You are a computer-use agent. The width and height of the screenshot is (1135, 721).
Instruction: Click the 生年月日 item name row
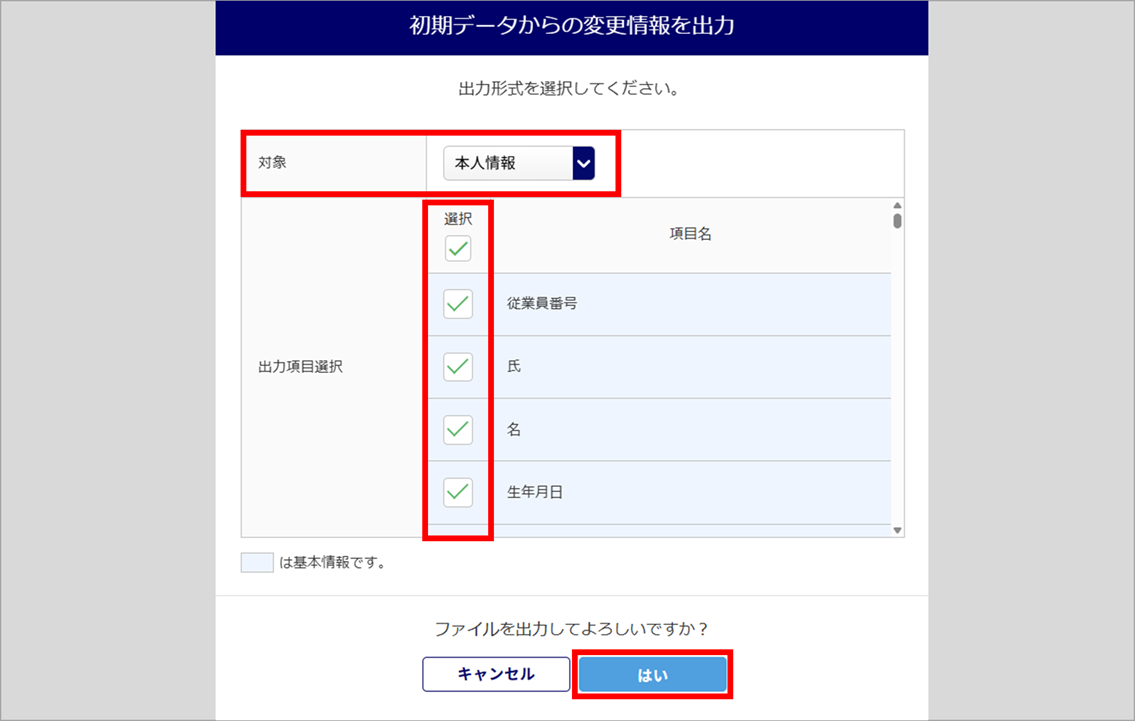pyautogui.click(x=690, y=492)
